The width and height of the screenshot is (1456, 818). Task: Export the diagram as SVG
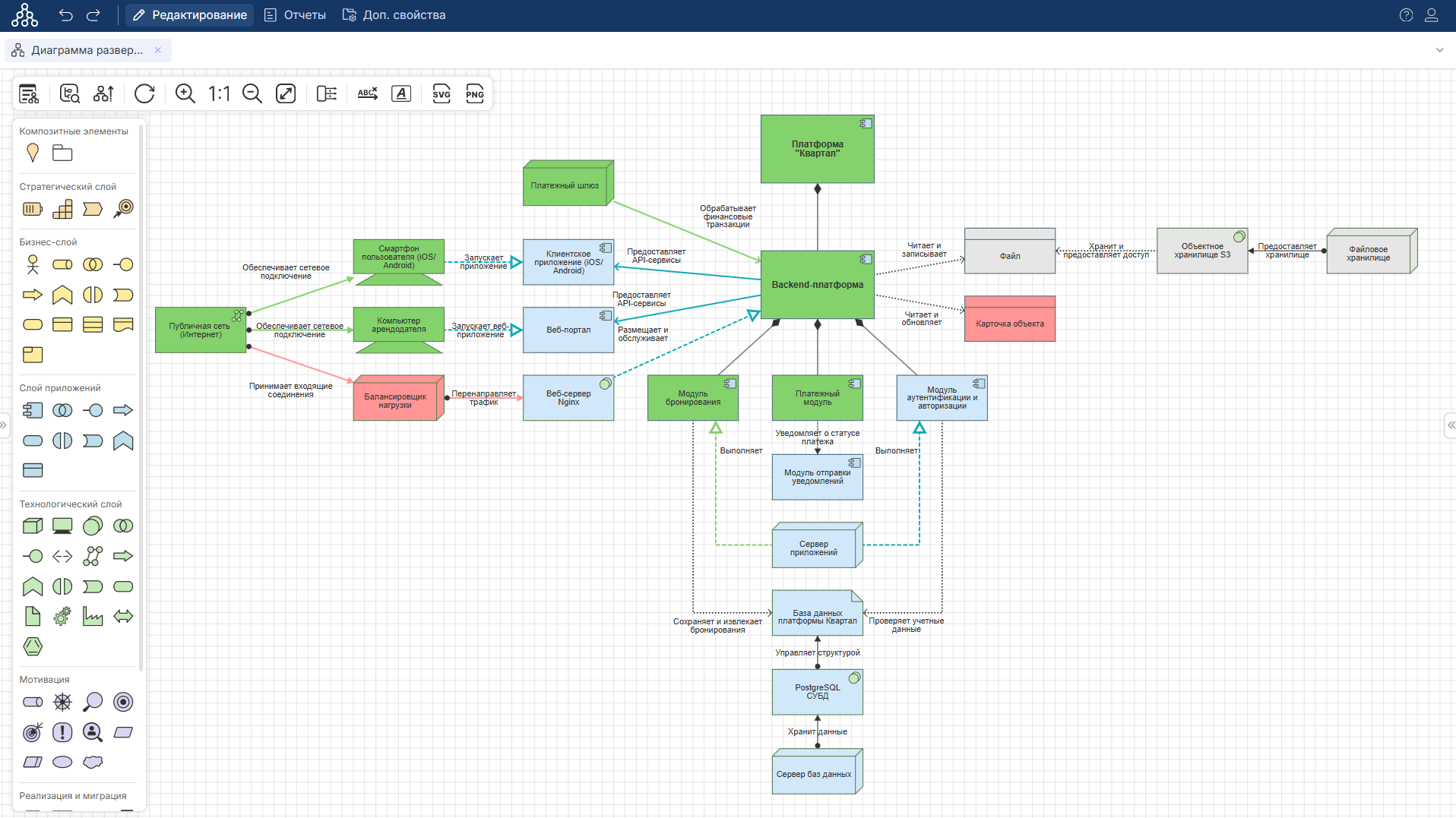tap(442, 93)
